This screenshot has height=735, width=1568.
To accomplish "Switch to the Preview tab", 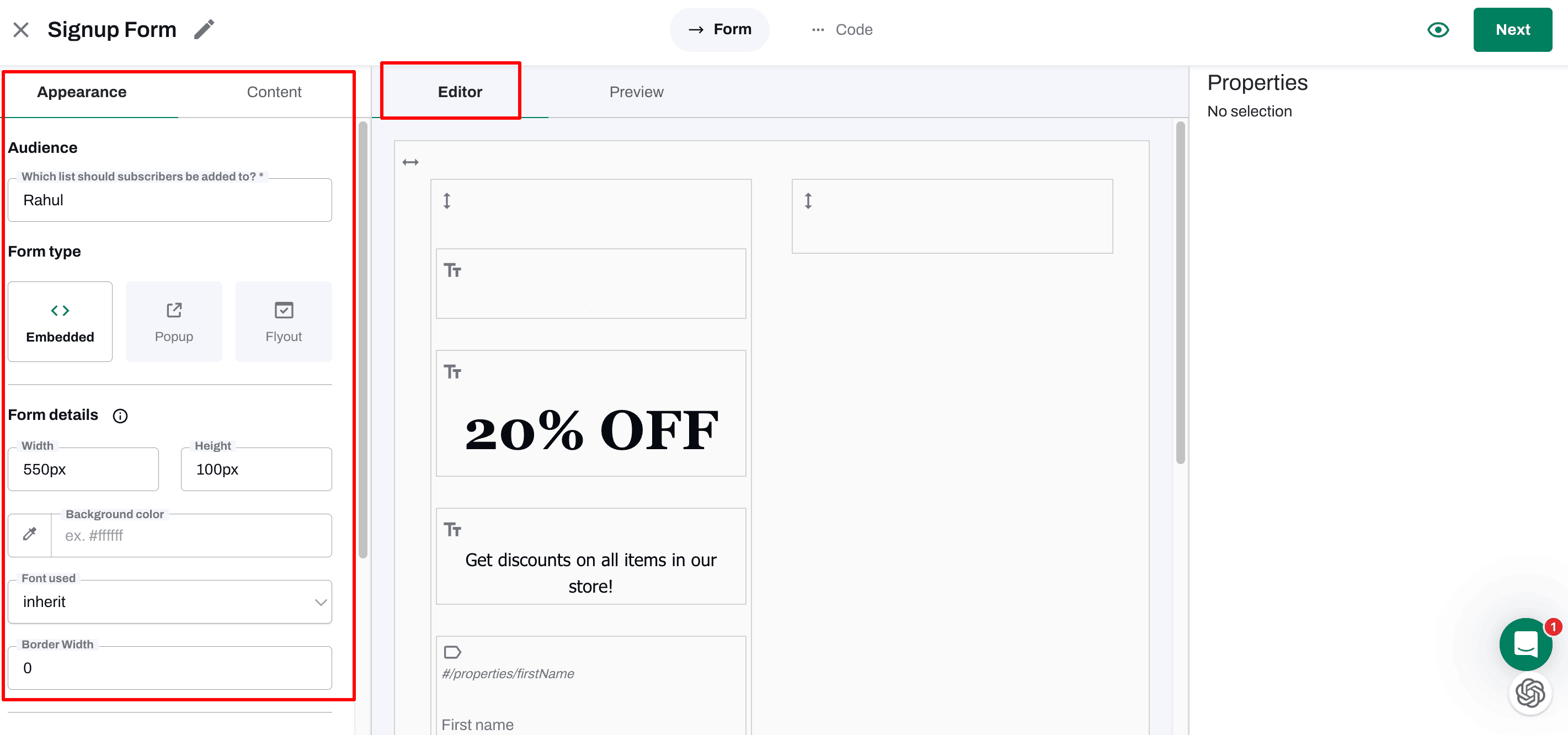I will click(636, 92).
